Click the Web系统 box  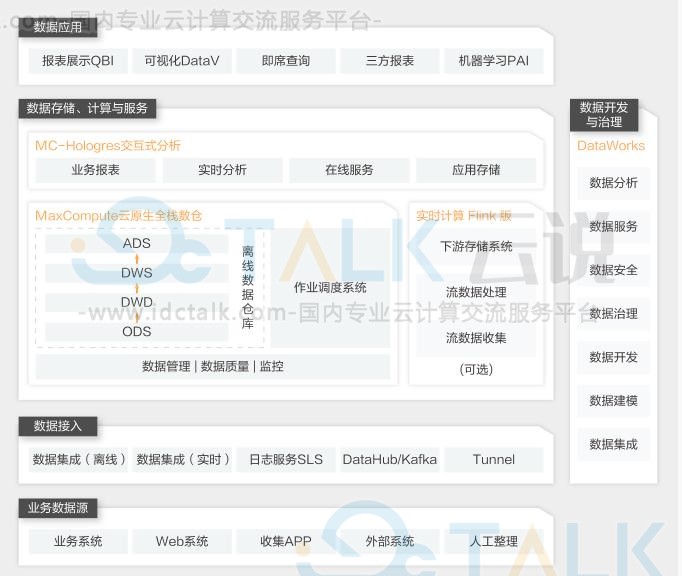(182, 541)
